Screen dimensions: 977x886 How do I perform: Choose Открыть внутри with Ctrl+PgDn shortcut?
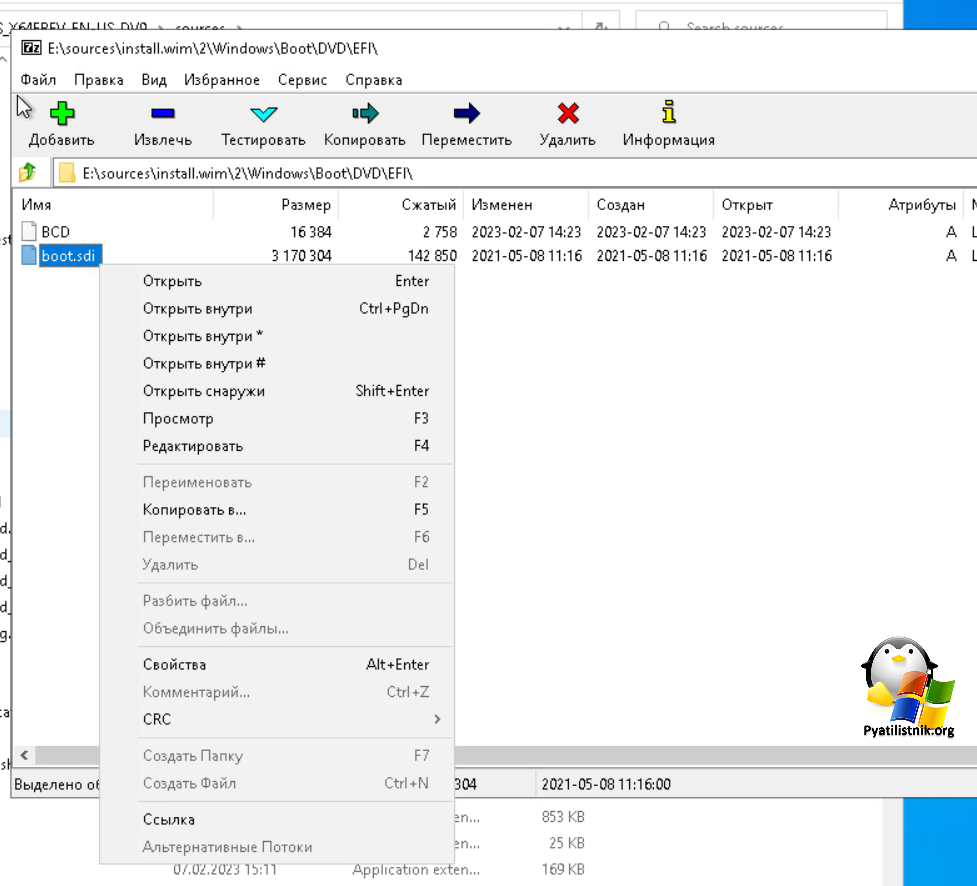click(276, 308)
